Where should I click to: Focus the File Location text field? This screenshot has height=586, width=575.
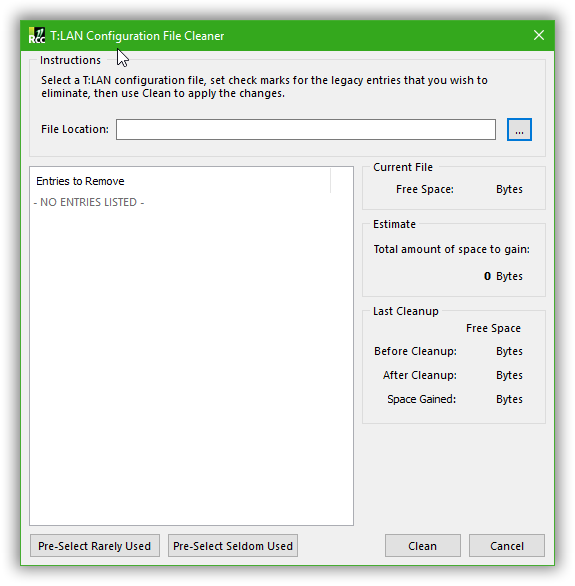(x=306, y=130)
